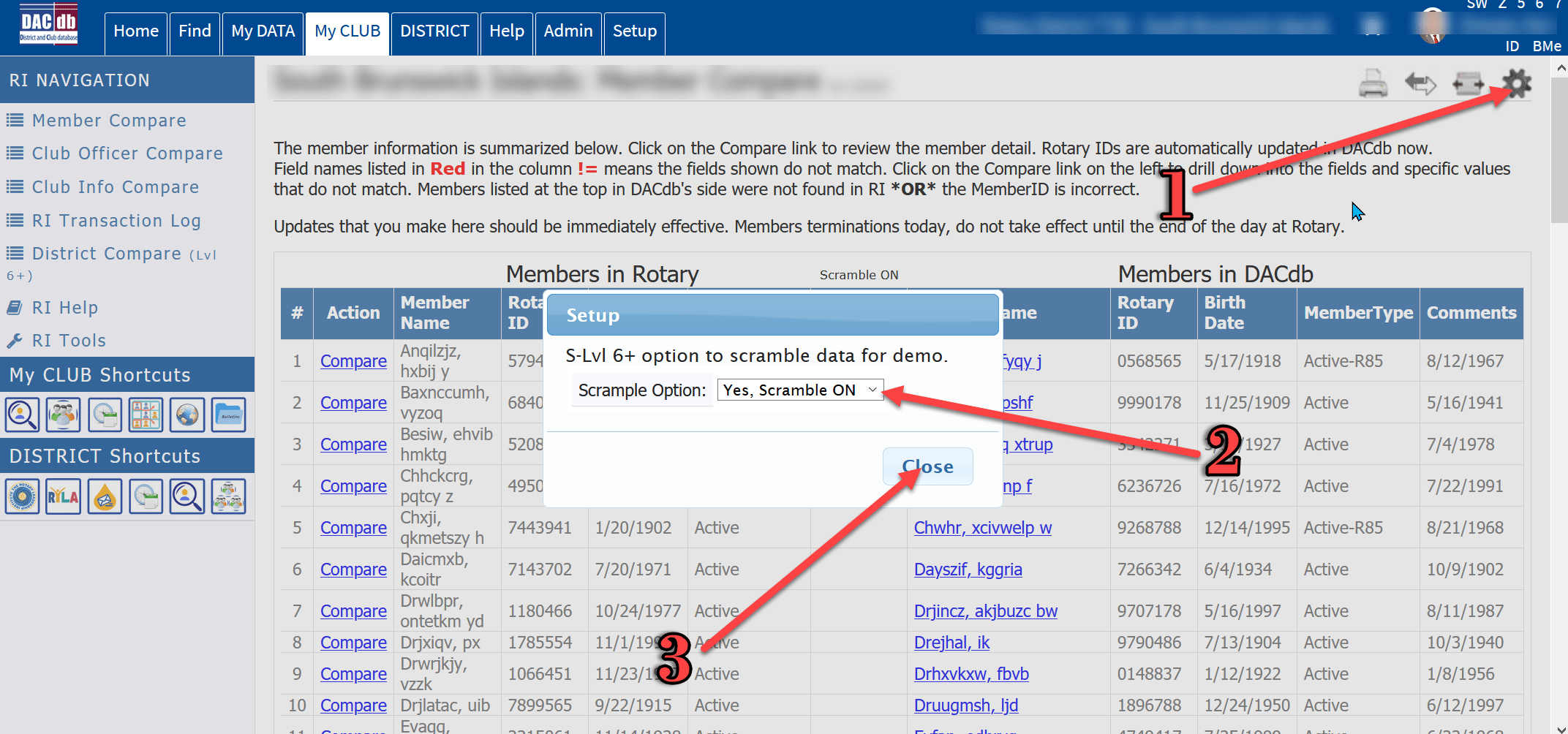Open RI Tools link

click(x=69, y=341)
